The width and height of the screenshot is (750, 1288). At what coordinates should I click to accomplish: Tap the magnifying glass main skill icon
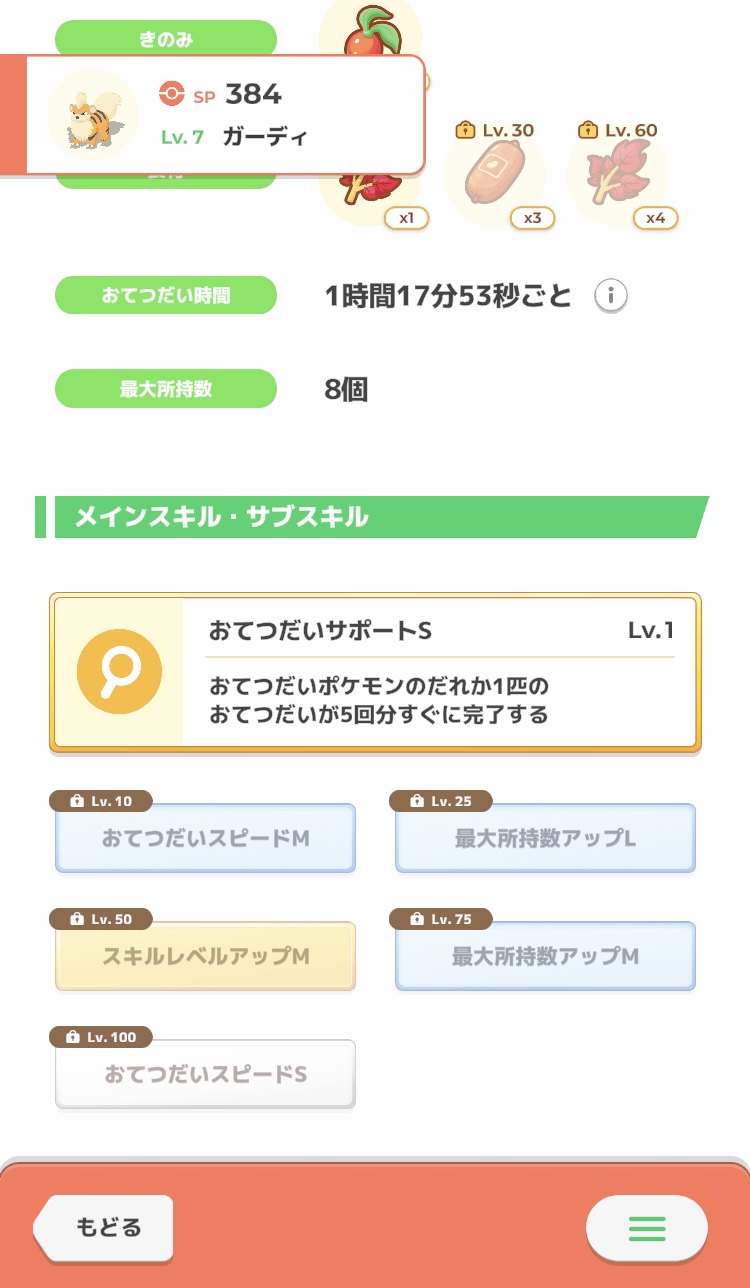coord(119,672)
